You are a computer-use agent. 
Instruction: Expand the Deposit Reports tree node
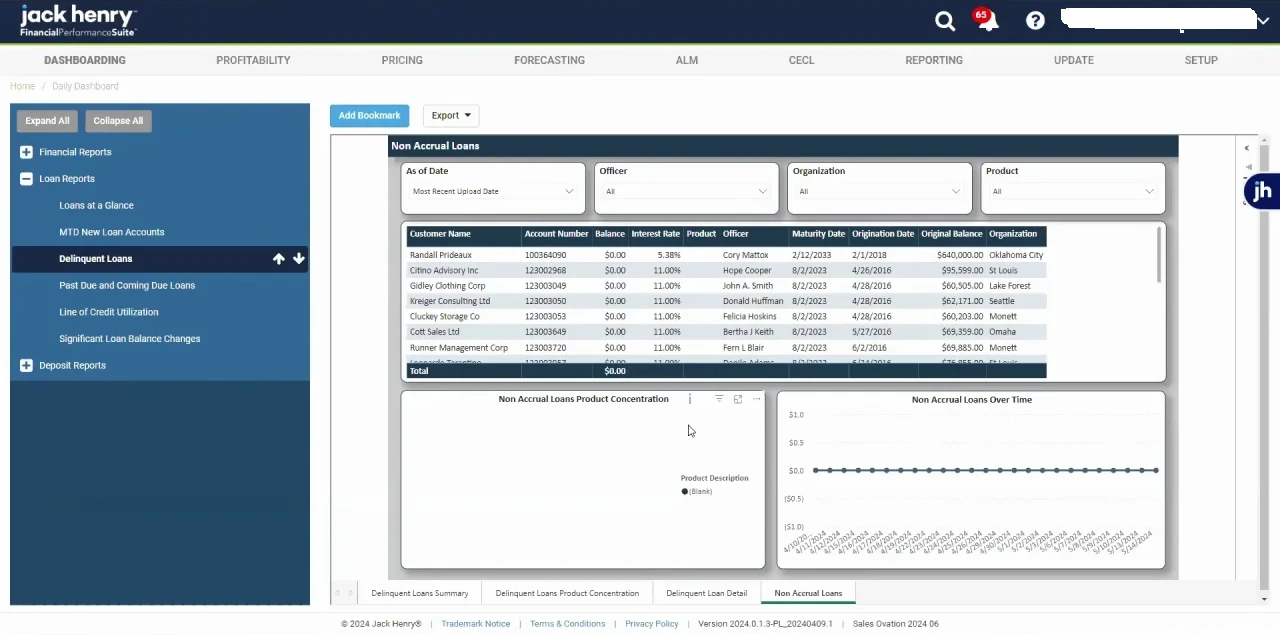26,366
